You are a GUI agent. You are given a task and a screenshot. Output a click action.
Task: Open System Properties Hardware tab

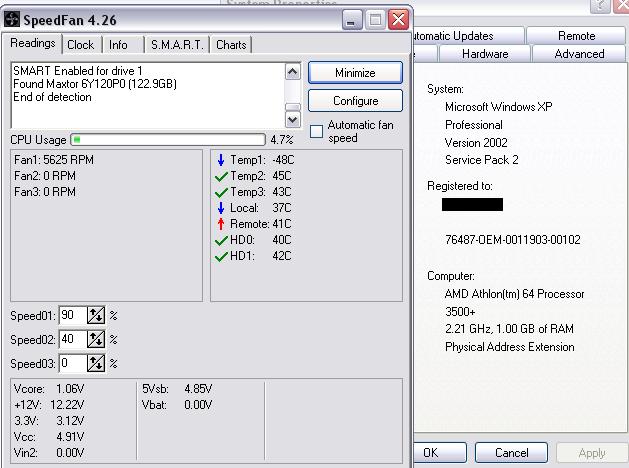485,54
